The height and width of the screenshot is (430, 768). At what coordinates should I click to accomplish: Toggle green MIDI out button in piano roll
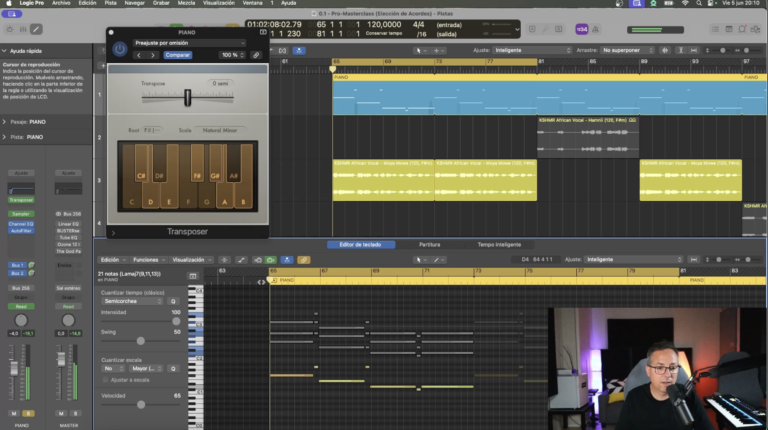click(x=270, y=260)
